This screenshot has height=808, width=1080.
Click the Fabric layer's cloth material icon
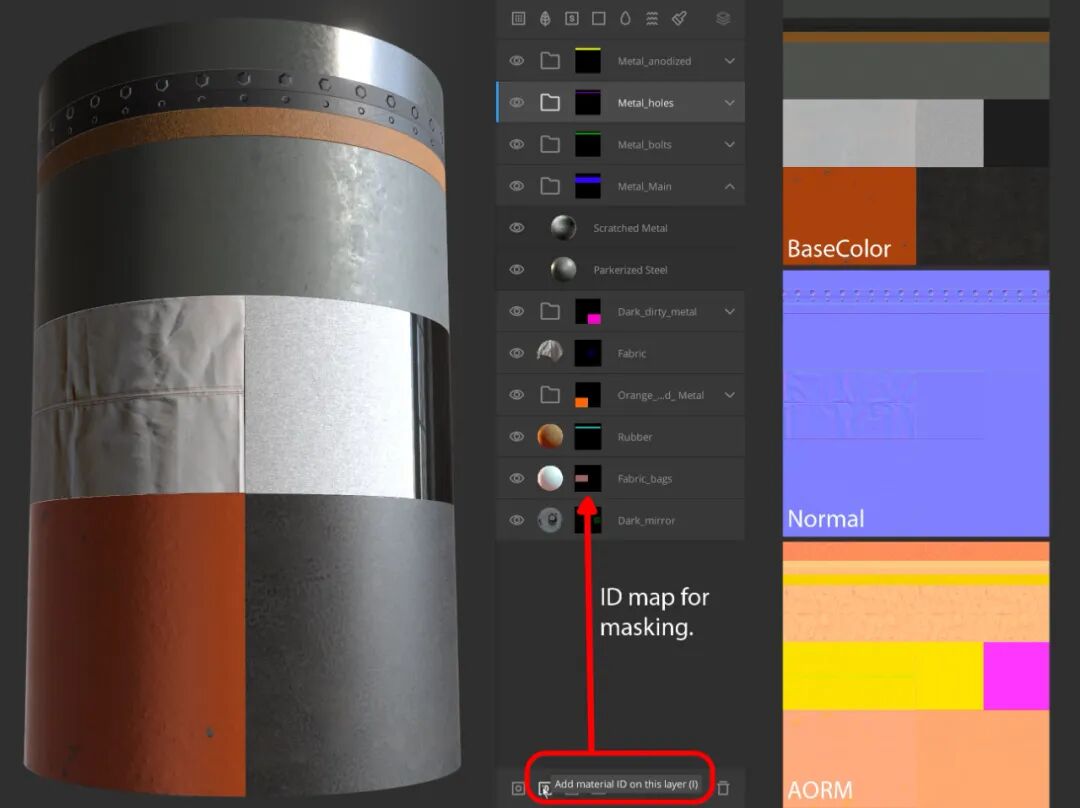pyautogui.click(x=550, y=353)
